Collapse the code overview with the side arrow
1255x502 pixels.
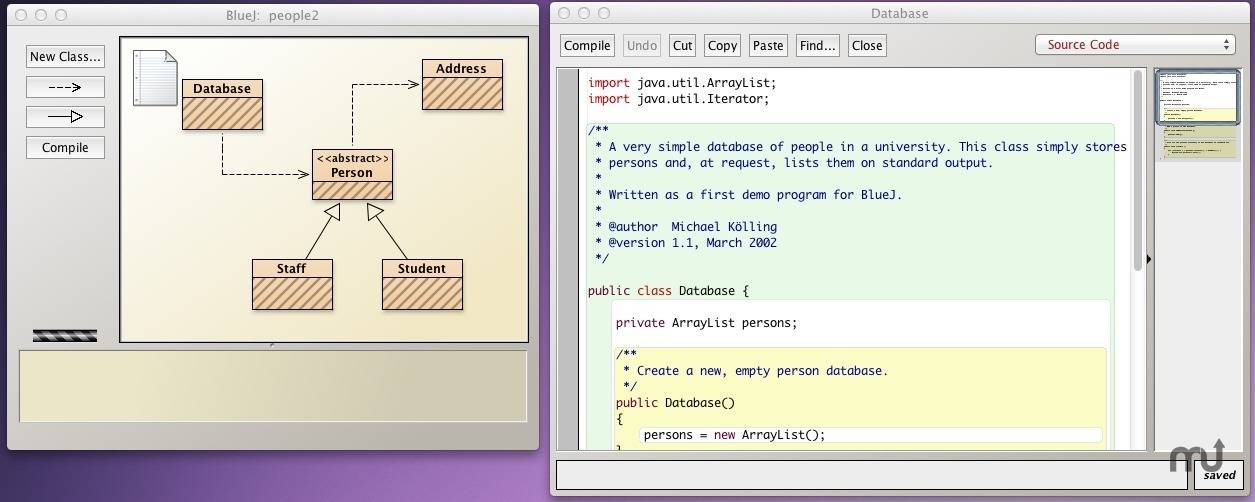pyautogui.click(x=1148, y=259)
